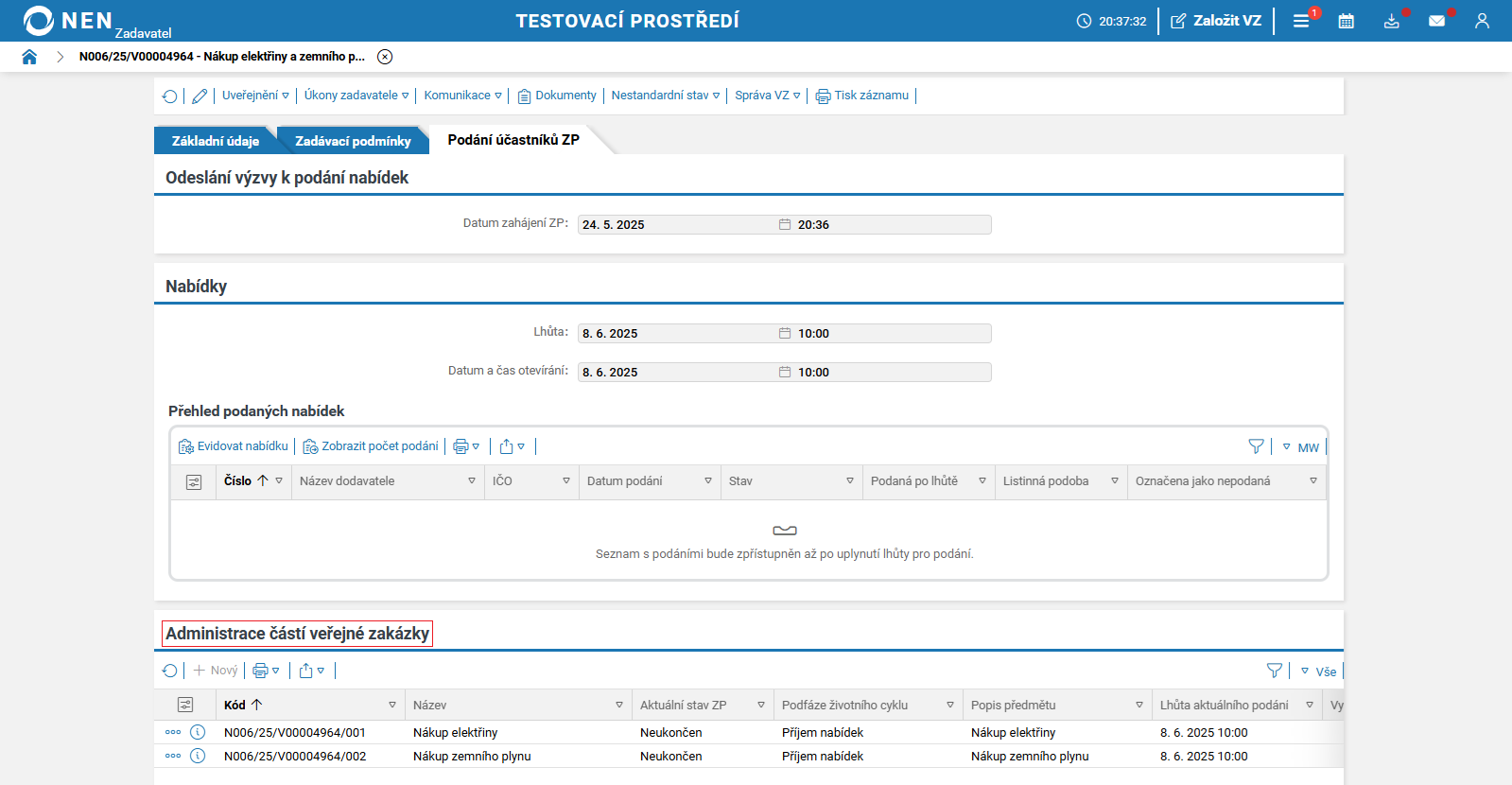Click Zobrazit počet podání button
1512x785 pixels.
[371, 446]
